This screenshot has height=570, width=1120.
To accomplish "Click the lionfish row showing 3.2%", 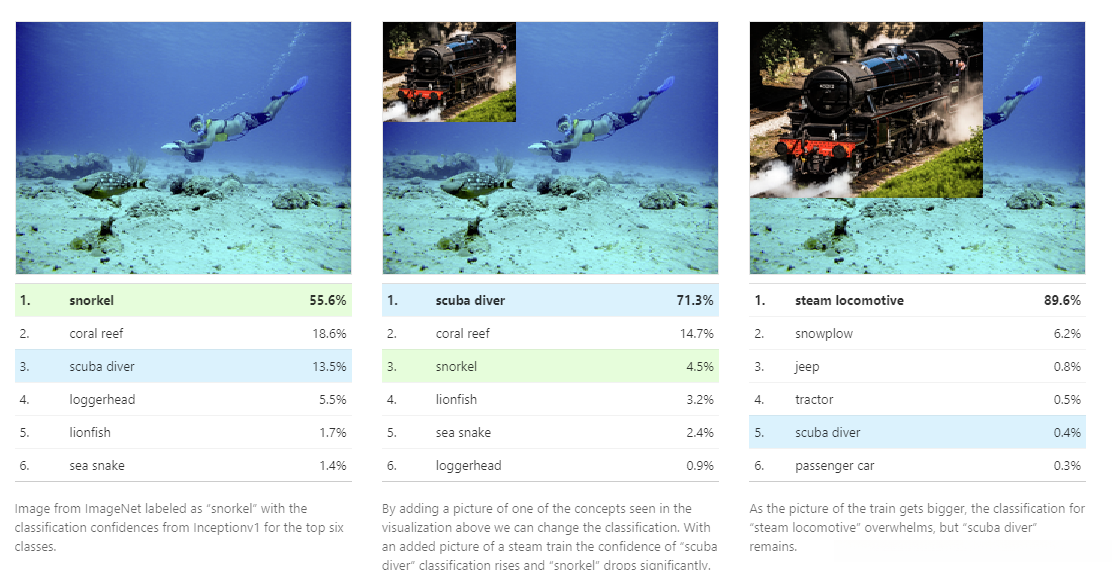I will [x=550, y=399].
